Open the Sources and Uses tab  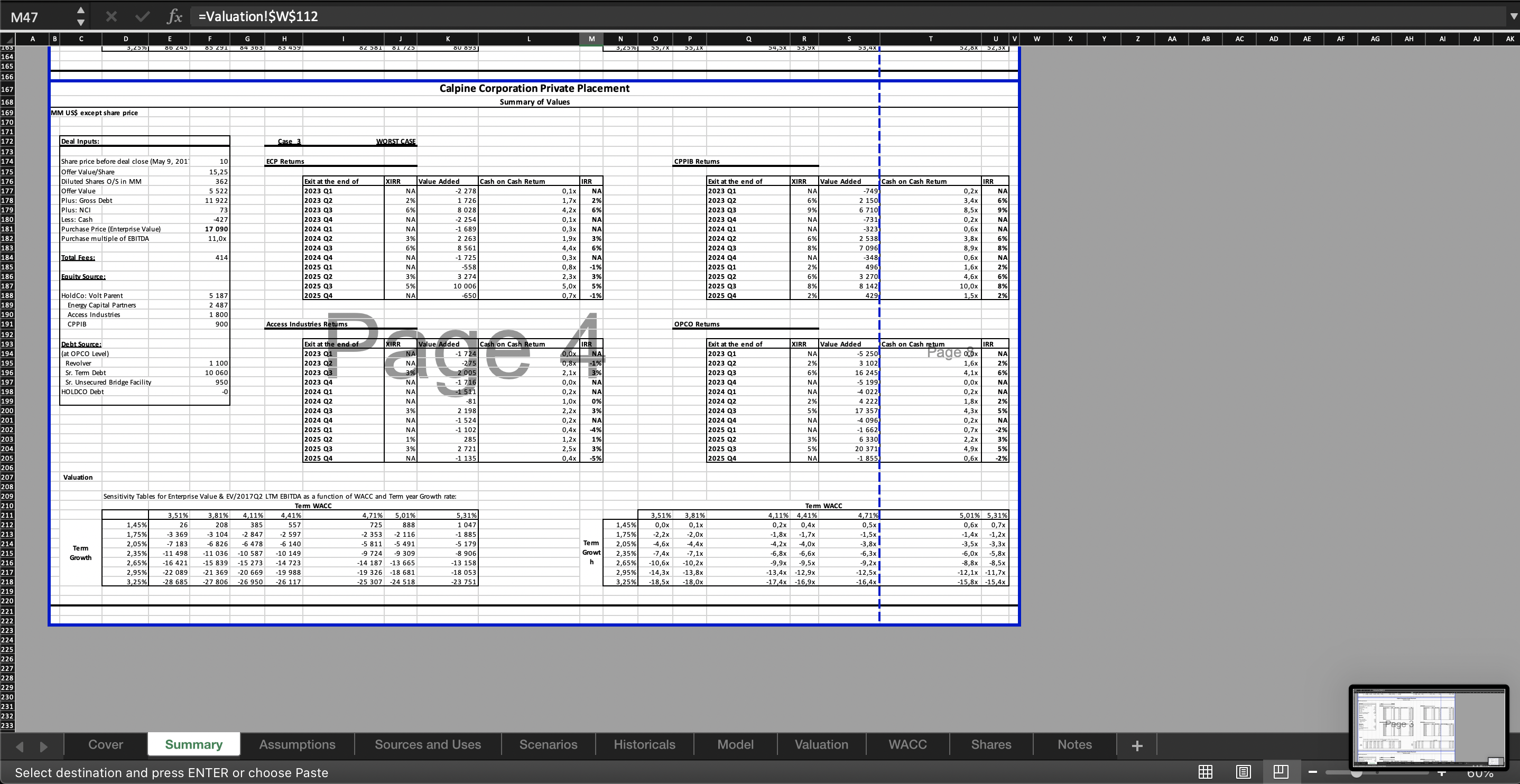[428, 744]
